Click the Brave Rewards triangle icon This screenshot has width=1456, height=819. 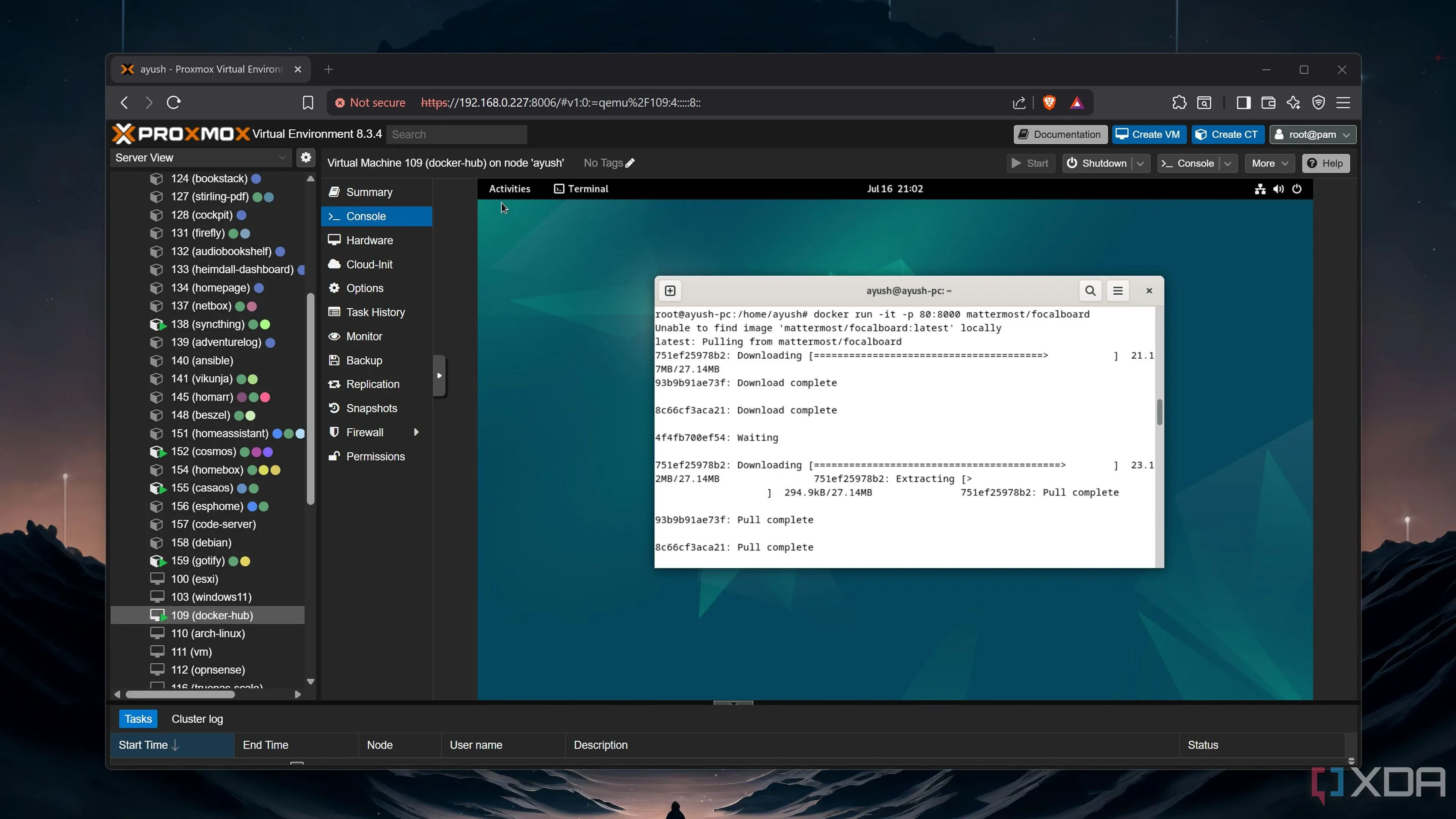tap(1077, 102)
